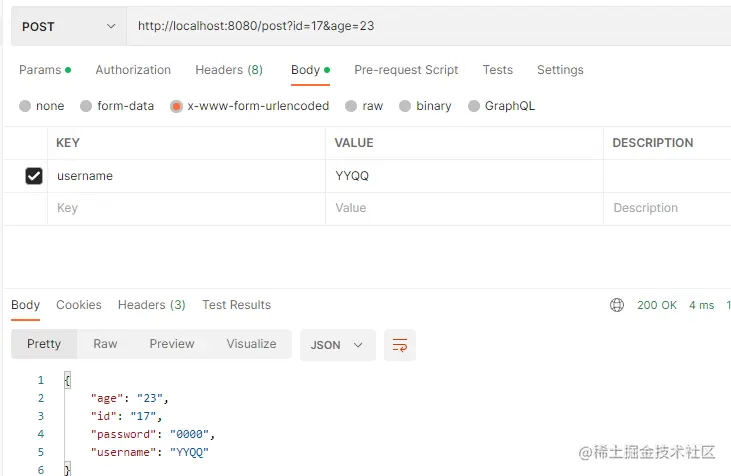The width and height of the screenshot is (731, 476).
Task: Select the GraphQL radio option
Action: 474,106
